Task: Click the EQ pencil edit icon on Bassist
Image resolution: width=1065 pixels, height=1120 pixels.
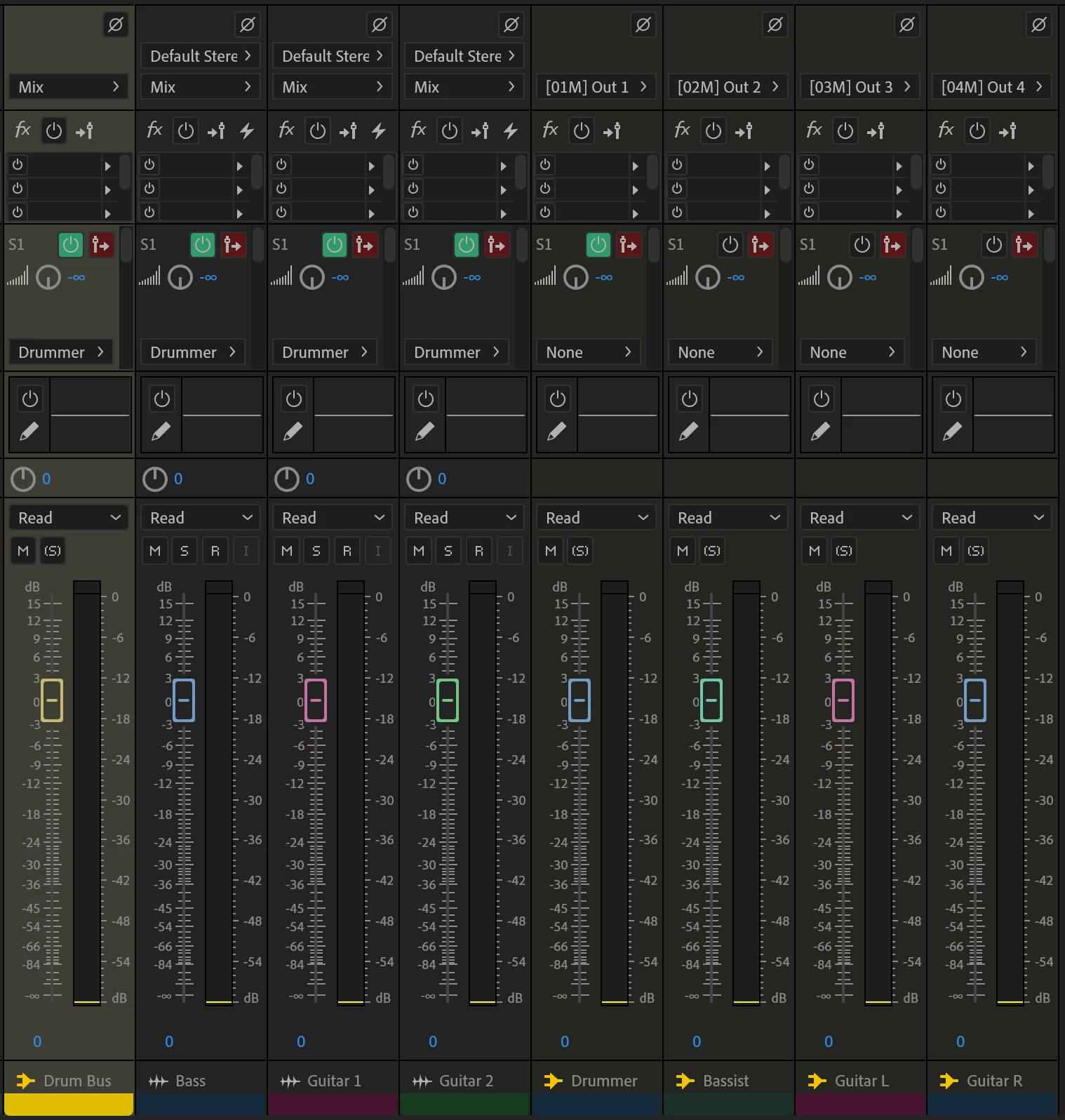Action: [689, 432]
